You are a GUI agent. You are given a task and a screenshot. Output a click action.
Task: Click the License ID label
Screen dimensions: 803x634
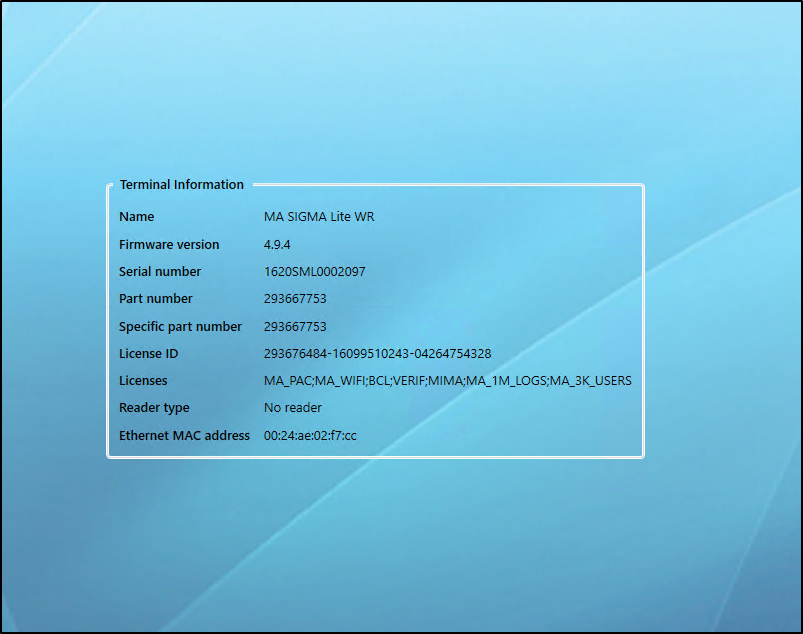(149, 354)
